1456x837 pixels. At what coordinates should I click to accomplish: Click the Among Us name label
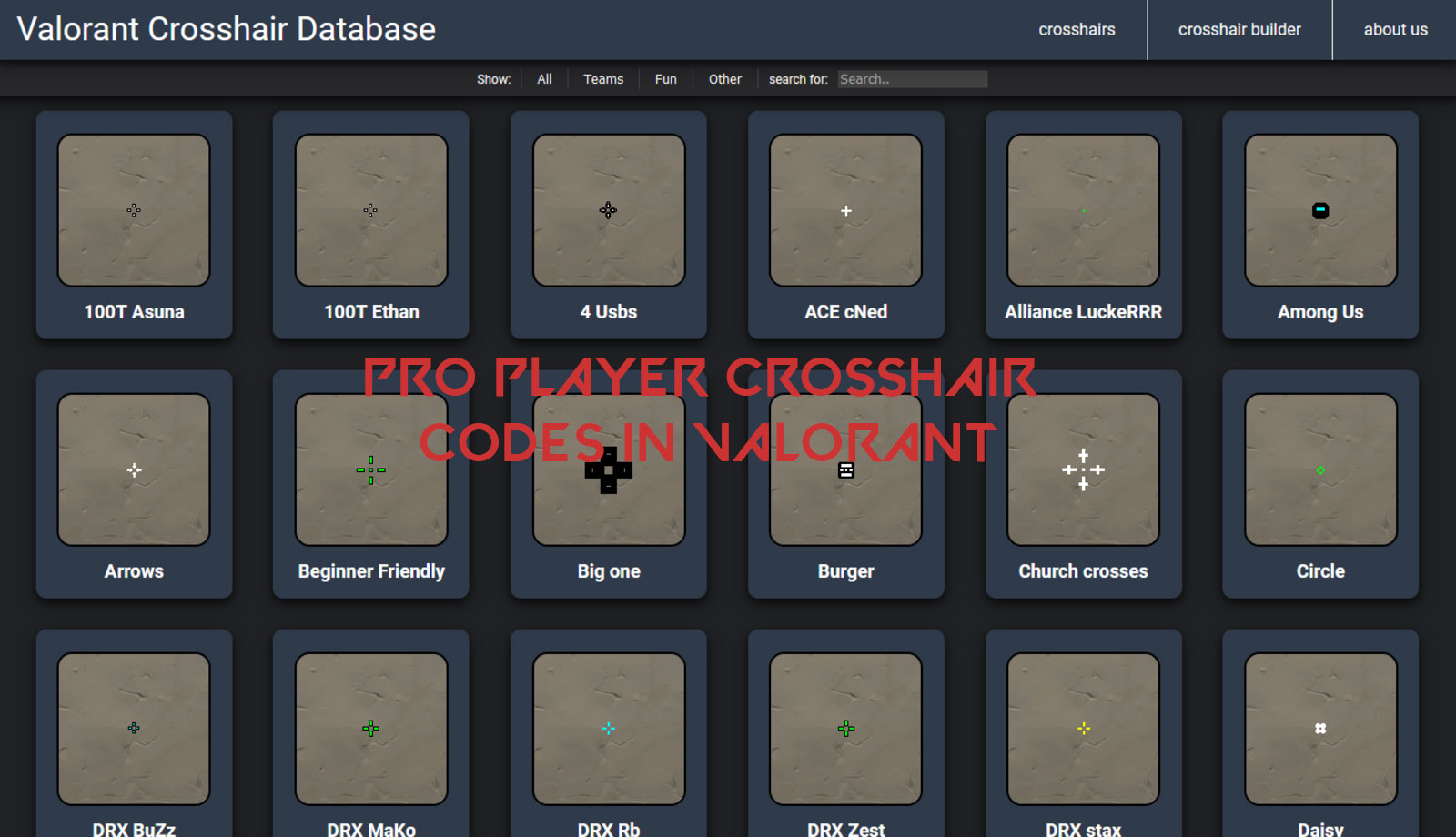[x=1320, y=312]
